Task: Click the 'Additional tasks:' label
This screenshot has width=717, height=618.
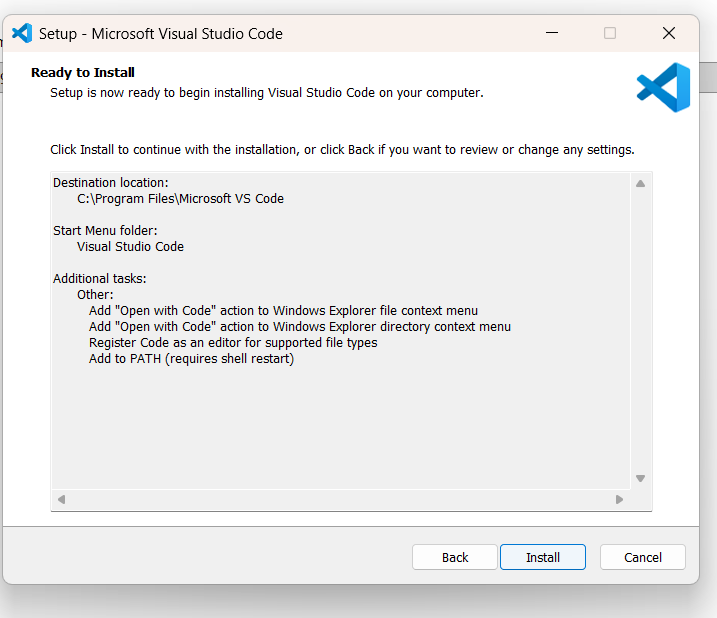Action: (x=100, y=279)
